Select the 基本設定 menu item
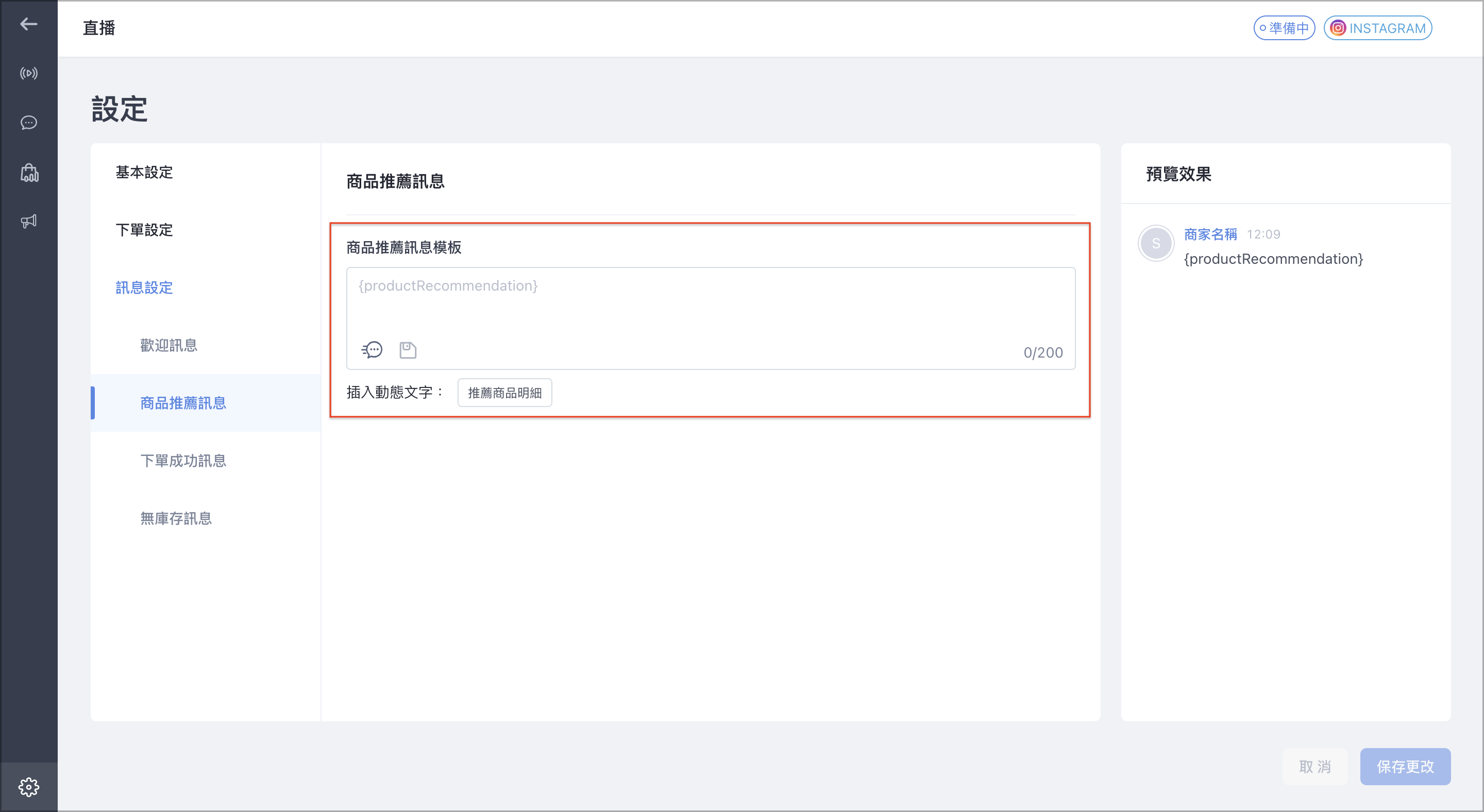This screenshot has height=812, width=1484. (x=144, y=172)
